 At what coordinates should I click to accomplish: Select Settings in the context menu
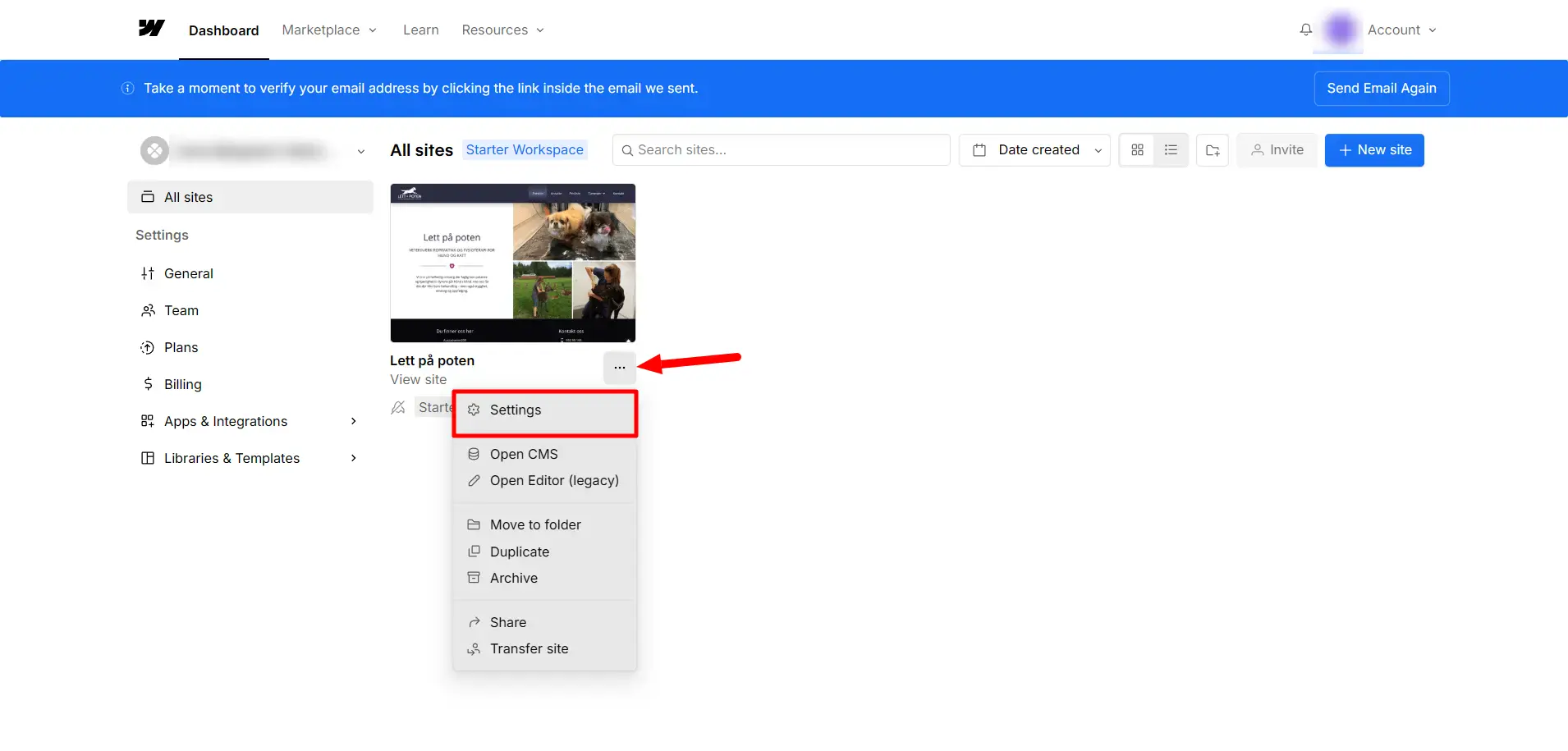coord(545,410)
